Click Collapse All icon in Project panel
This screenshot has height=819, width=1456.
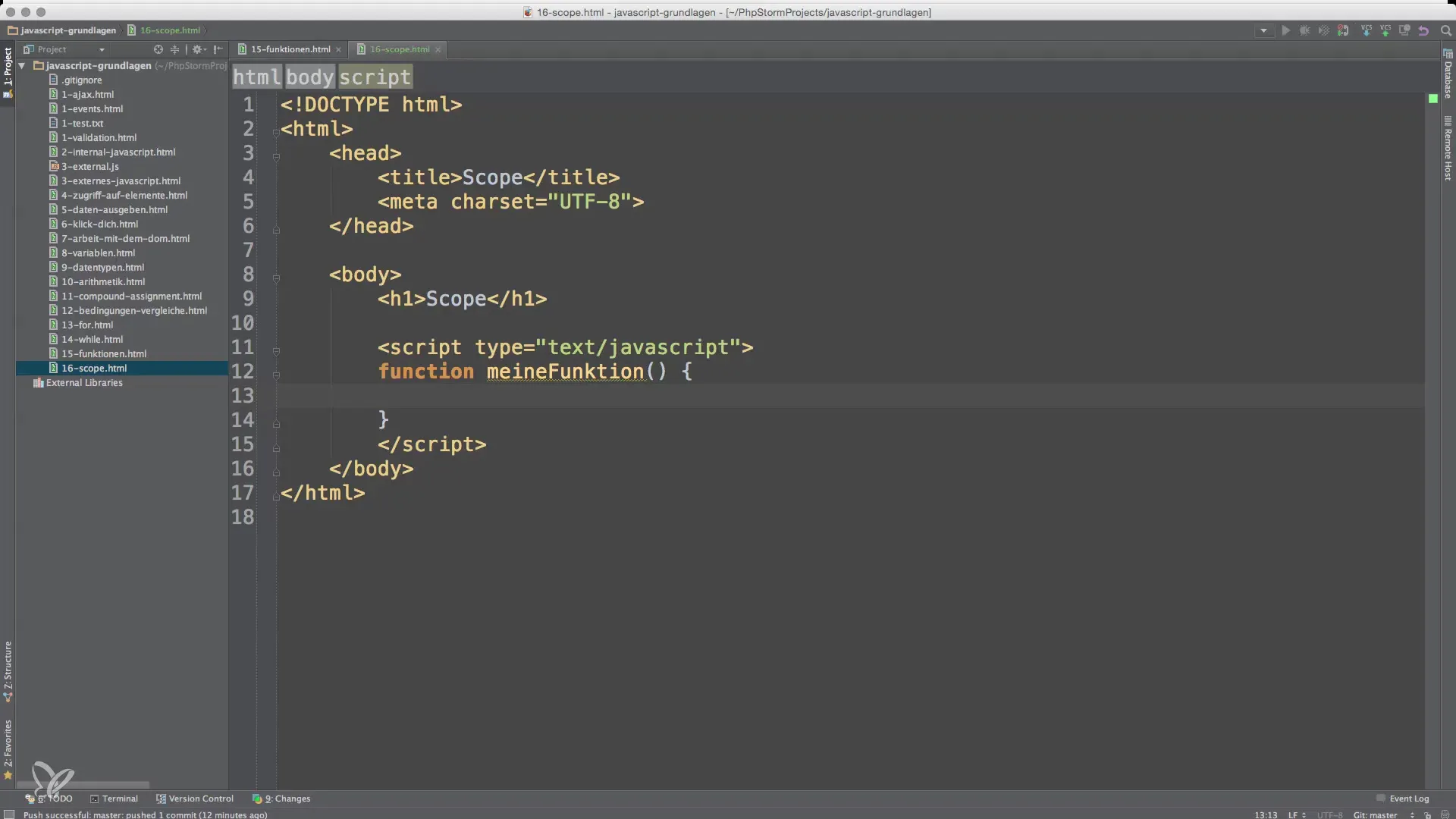coord(174,49)
